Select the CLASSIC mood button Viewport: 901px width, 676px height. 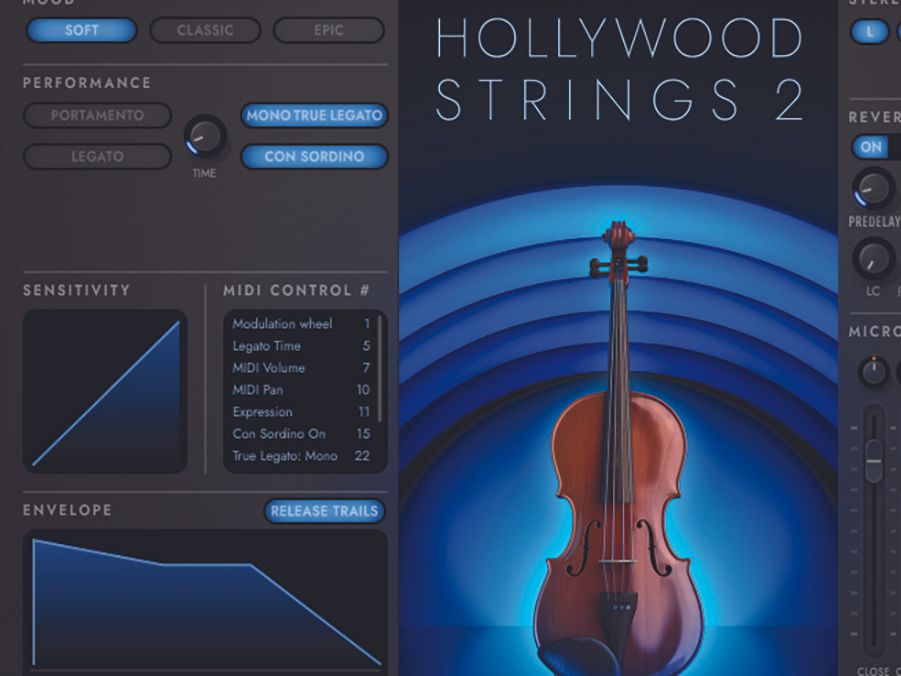click(205, 30)
